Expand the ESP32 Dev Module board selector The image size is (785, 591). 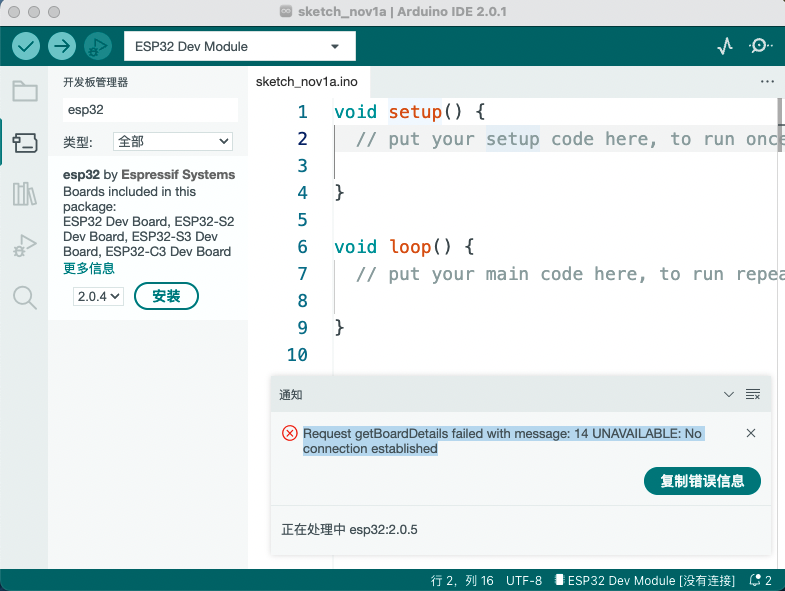click(x=239, y=46)
